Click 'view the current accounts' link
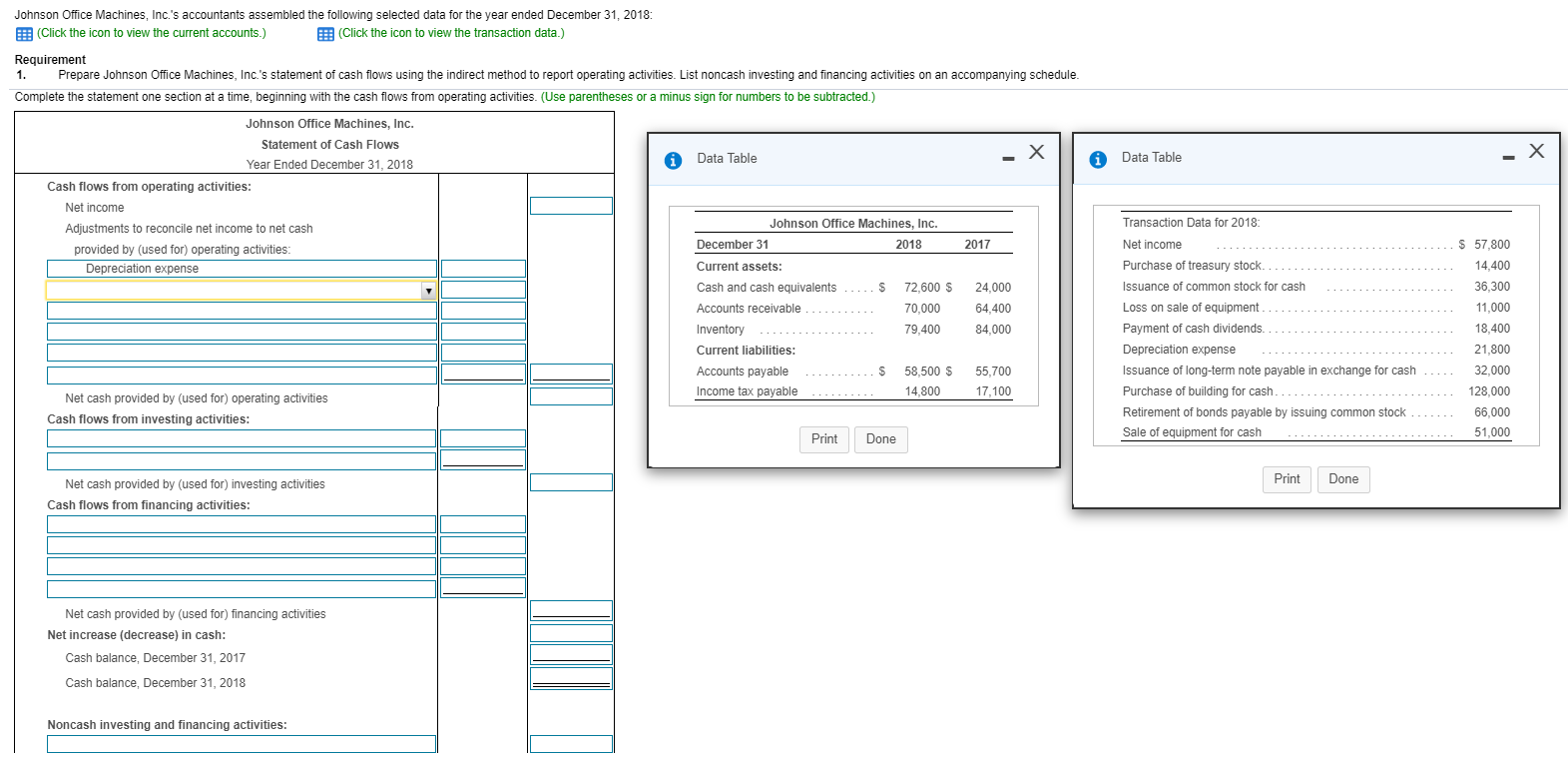 pos(152,33)
